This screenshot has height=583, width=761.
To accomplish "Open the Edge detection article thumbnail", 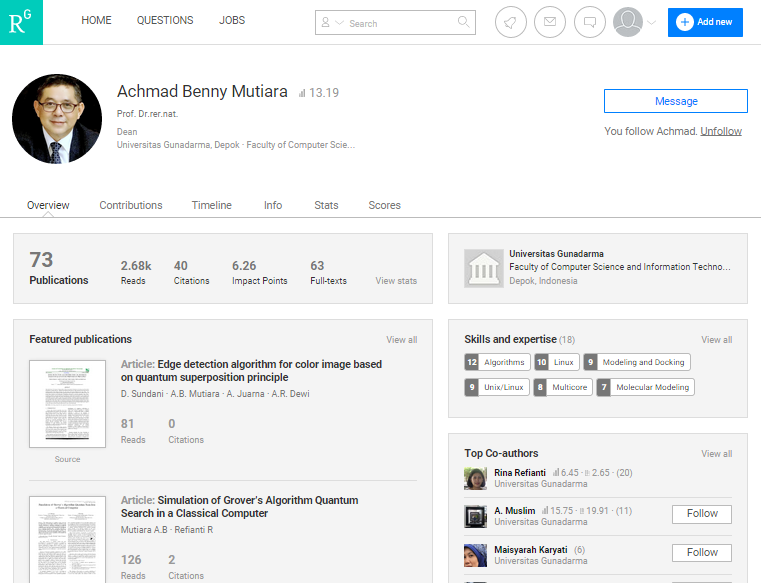I will (x=67, y=404).
